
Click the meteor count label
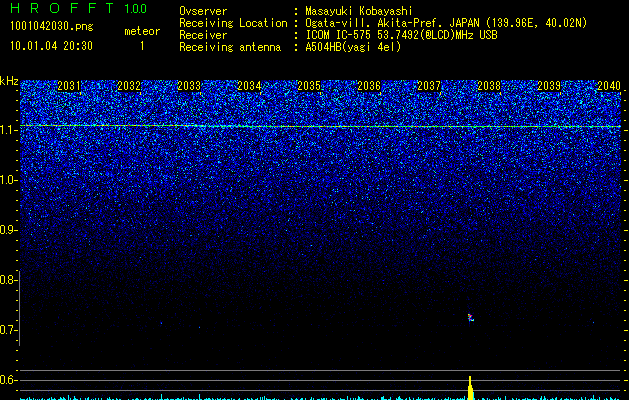(x=142, y=31)
